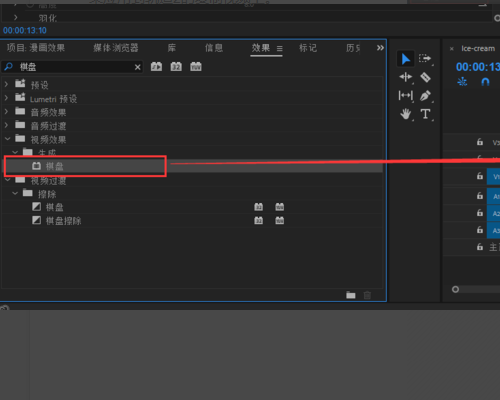This screenshot has width=500, height=400.
Task: Select the Ripple Edit tool
Action: pos(406,77)
